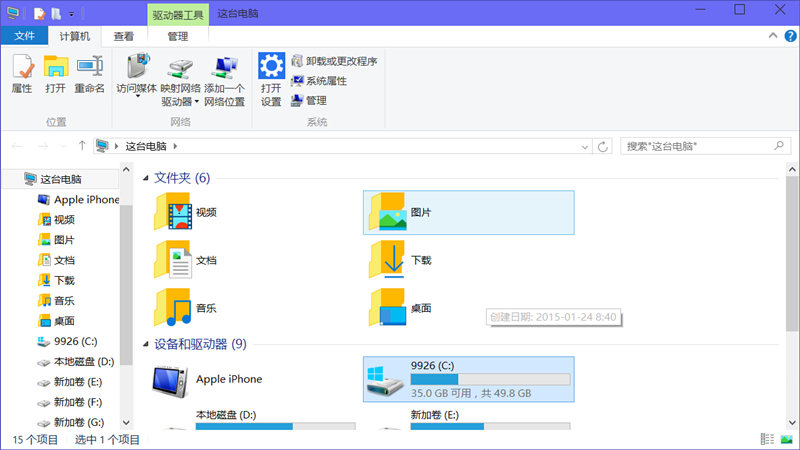Screen dimensions: 800x450
Task: Select 这台电脑 in the navigation tree
Action: 61,179
